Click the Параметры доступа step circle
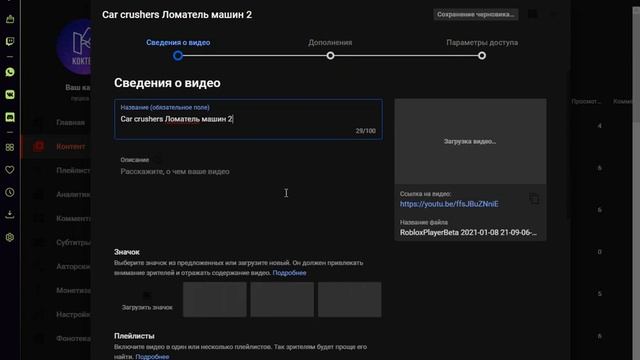Viewport: 640px width, 360px height. [482, 56]
